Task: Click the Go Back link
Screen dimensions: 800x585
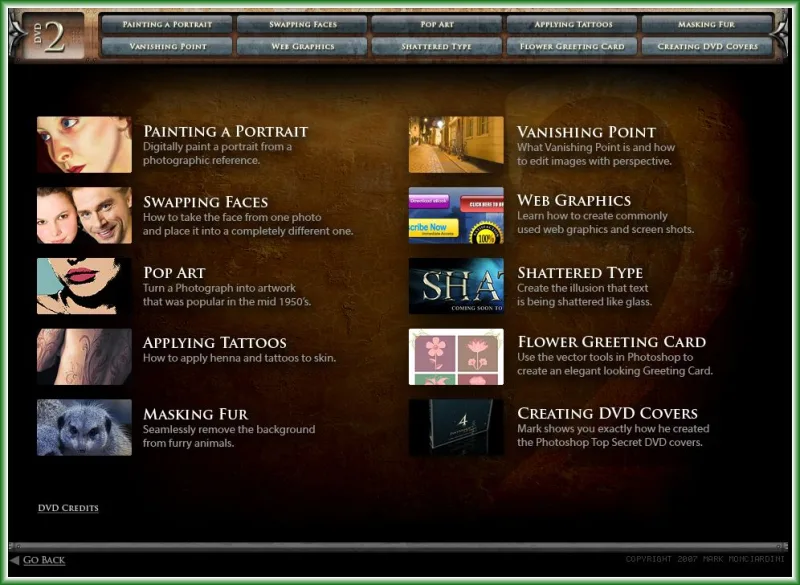Action: [44, 560]
